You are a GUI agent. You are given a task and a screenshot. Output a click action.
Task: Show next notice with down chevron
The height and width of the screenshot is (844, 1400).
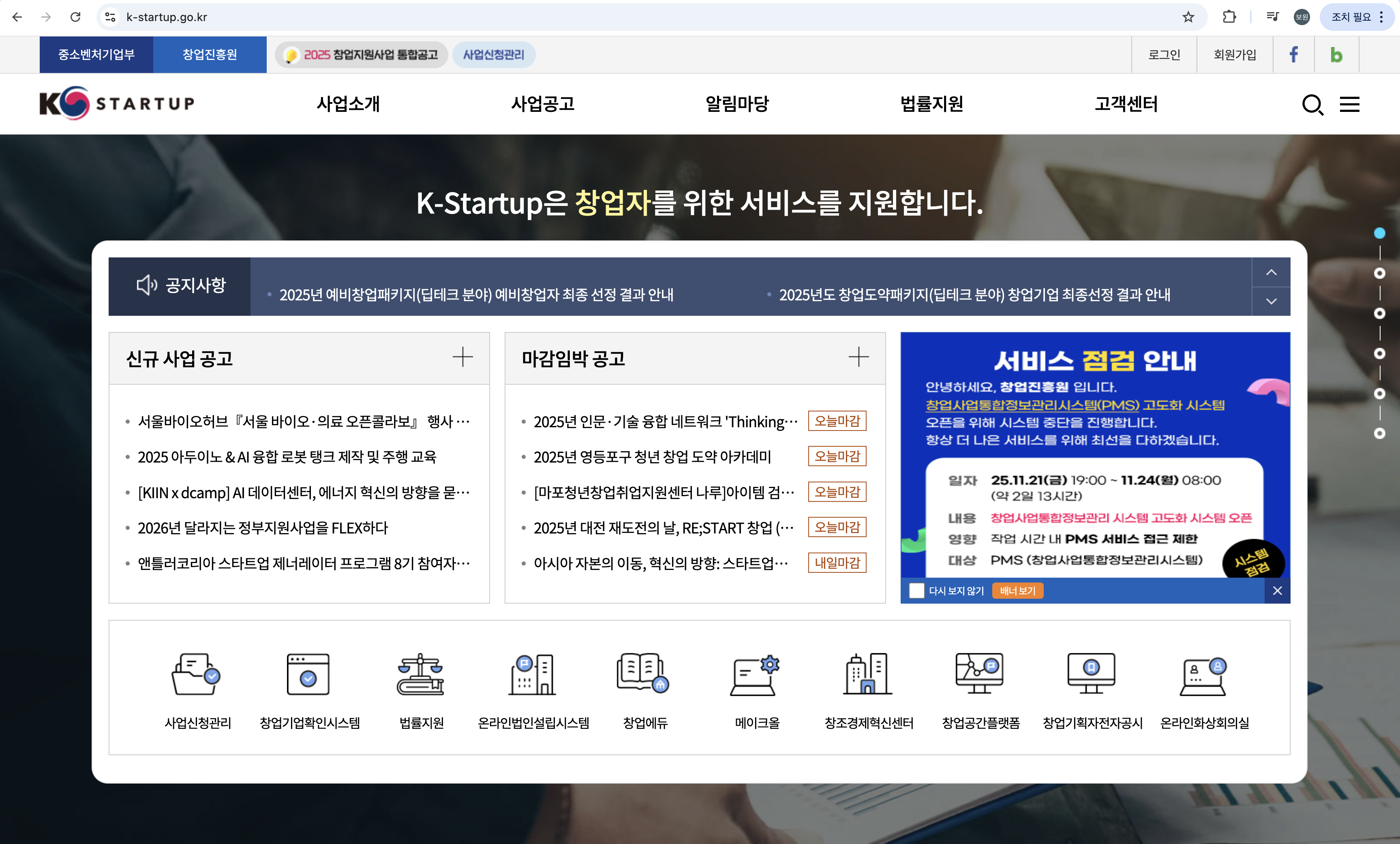point(1271,301)
